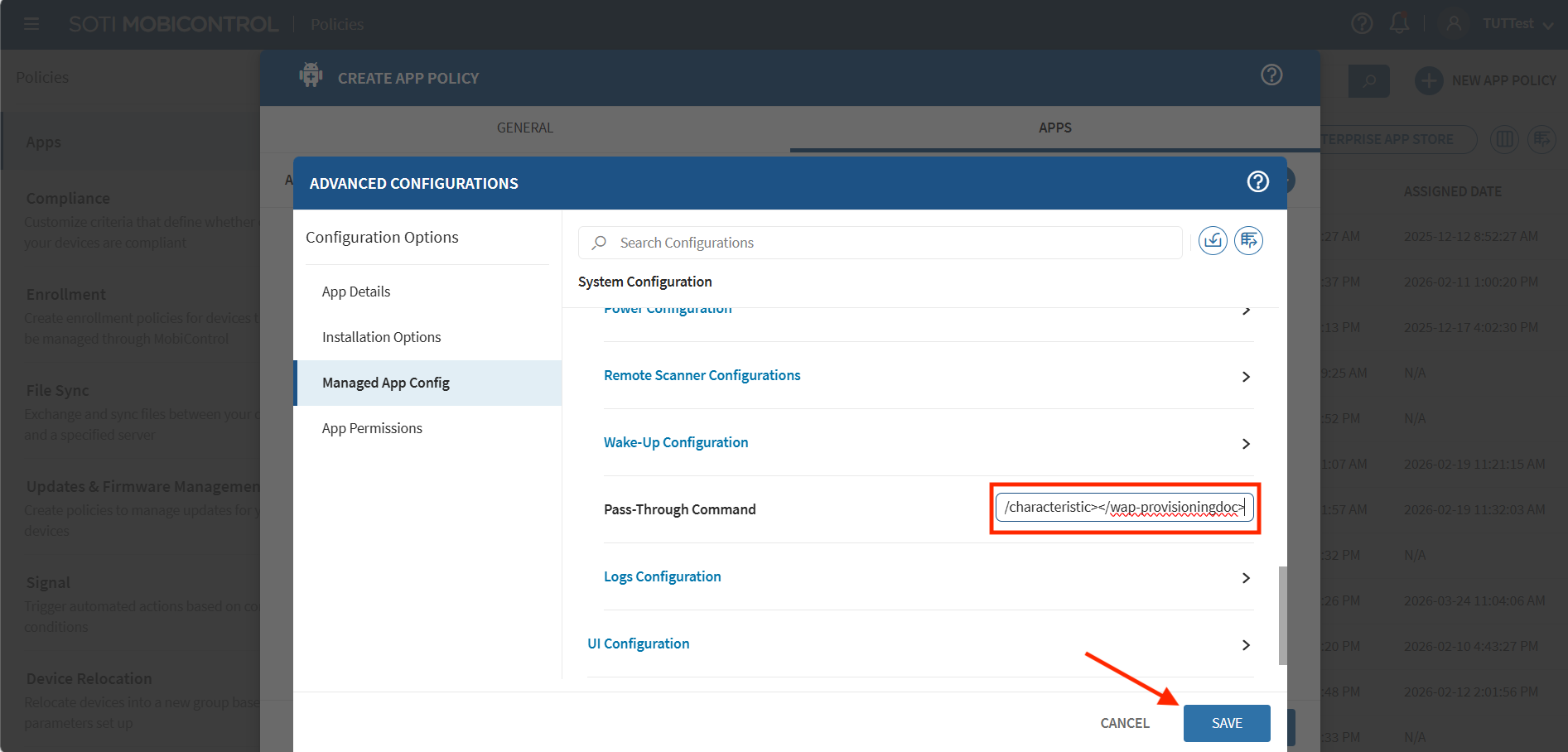Expand Logs Configuration section
Image resolution: width=1568 pixels, height=752 pixels.
tap(662, 576)
